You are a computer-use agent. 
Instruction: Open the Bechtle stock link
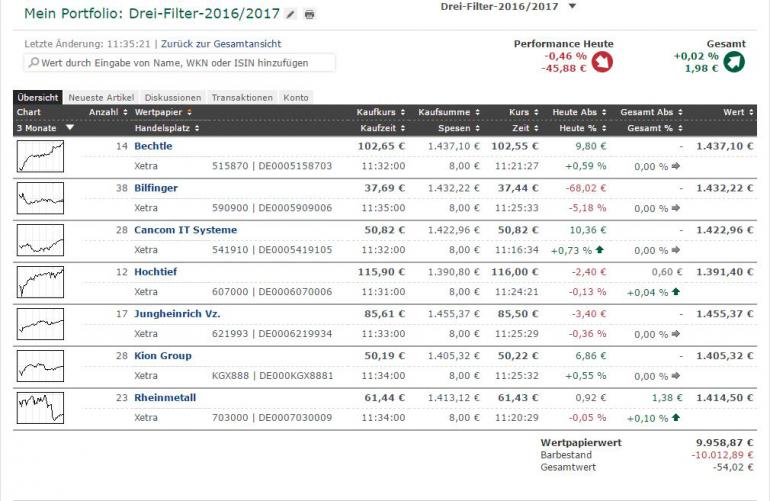click(153, 146)
